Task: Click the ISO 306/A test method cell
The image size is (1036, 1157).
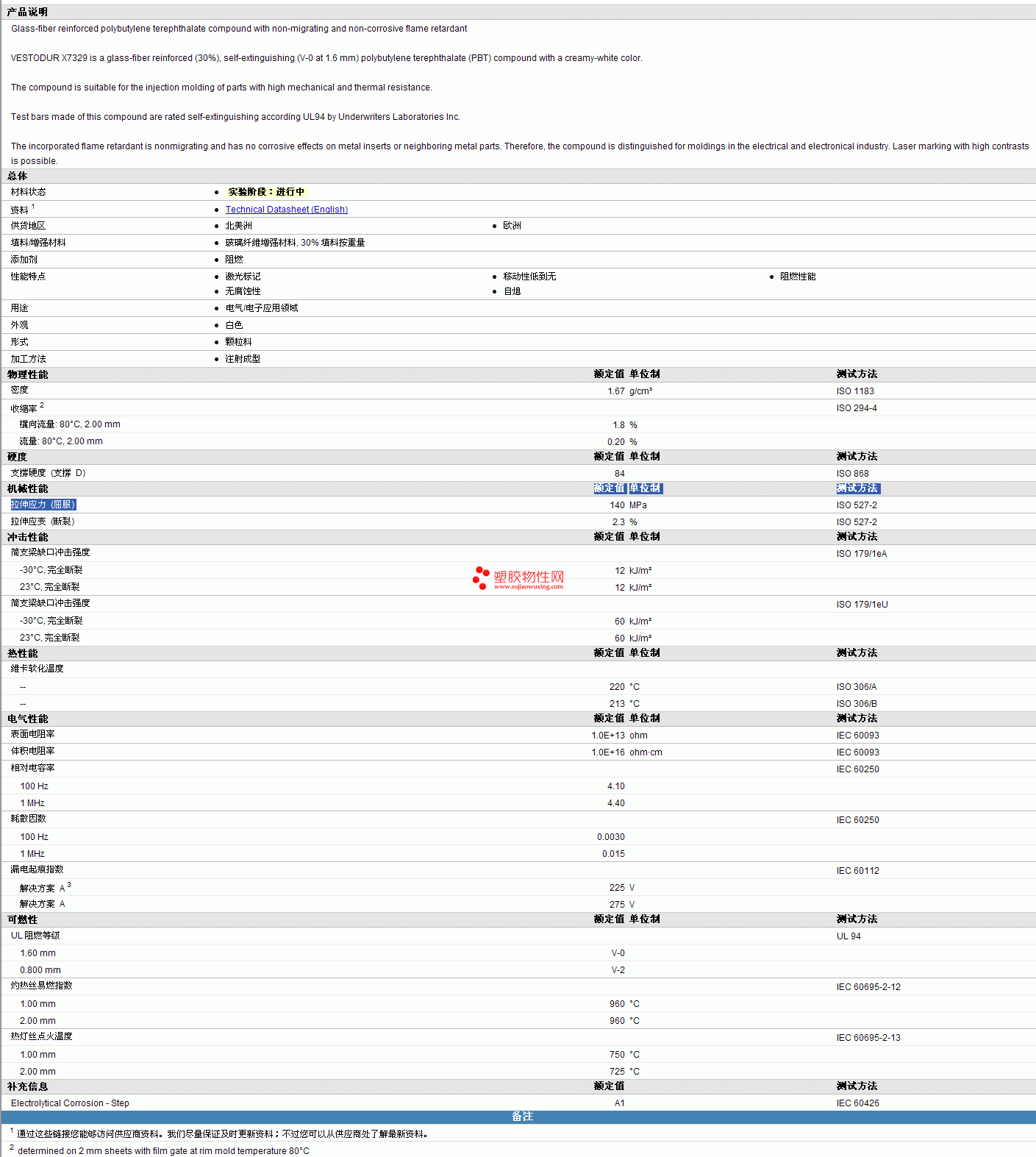Action: pyautogui.click(x=857, y=687)
